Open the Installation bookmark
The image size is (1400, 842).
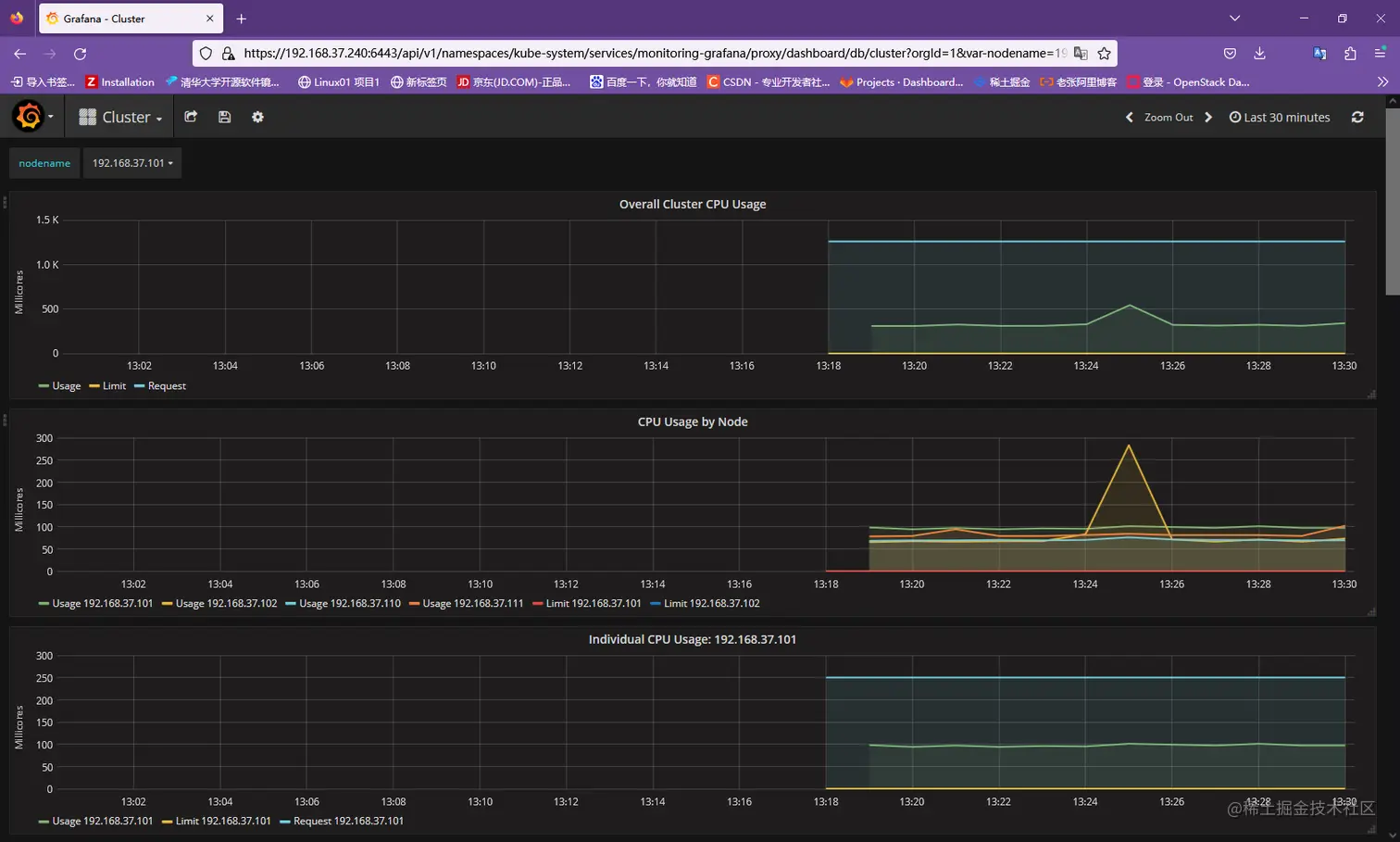point(120,82)
